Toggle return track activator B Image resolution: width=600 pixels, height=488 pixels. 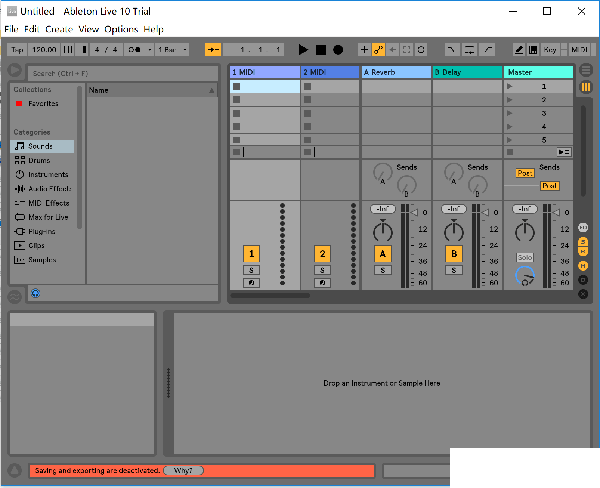[454, 254]
